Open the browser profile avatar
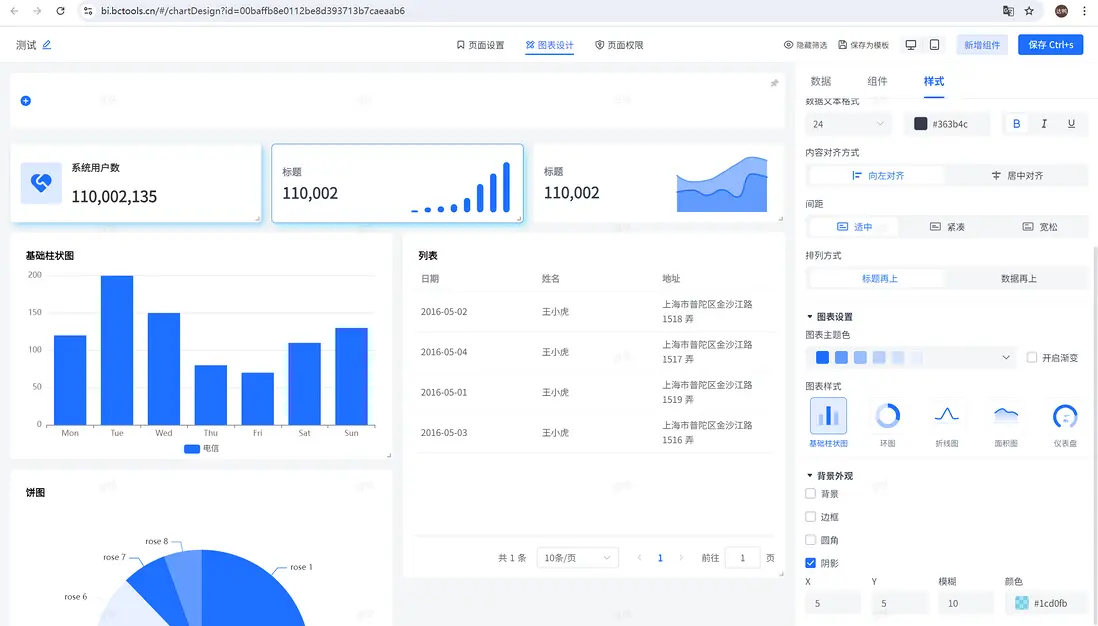This screenshot has width=1098, height=626. pyautogui.click(x=1061, y=11)
